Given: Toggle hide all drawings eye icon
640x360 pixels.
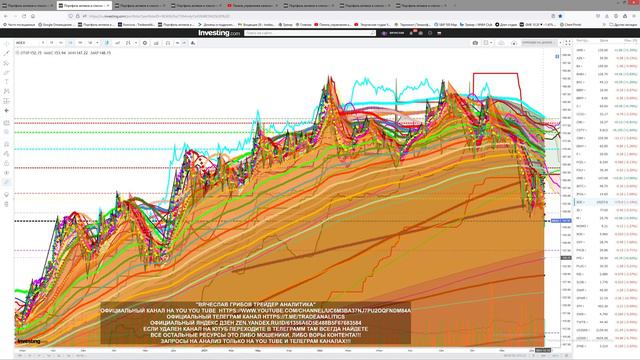Looking at the screenshot, I should pyautogui.click(x=7, y=173).
